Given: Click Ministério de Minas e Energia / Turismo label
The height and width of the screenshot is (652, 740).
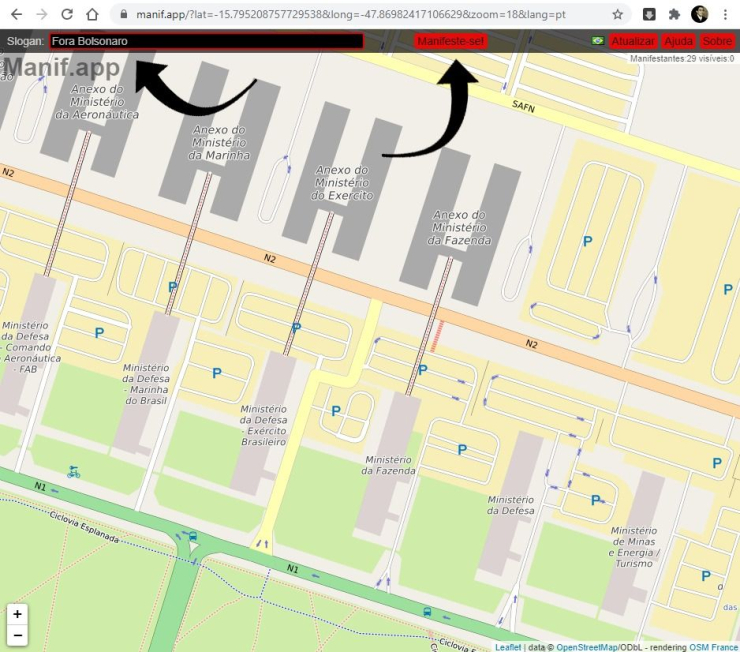Looking at the screenshot, I should point(634,547).
